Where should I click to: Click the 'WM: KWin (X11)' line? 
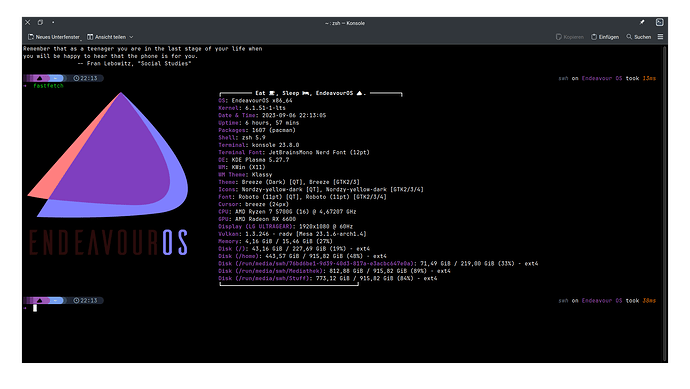coord(242,167)
